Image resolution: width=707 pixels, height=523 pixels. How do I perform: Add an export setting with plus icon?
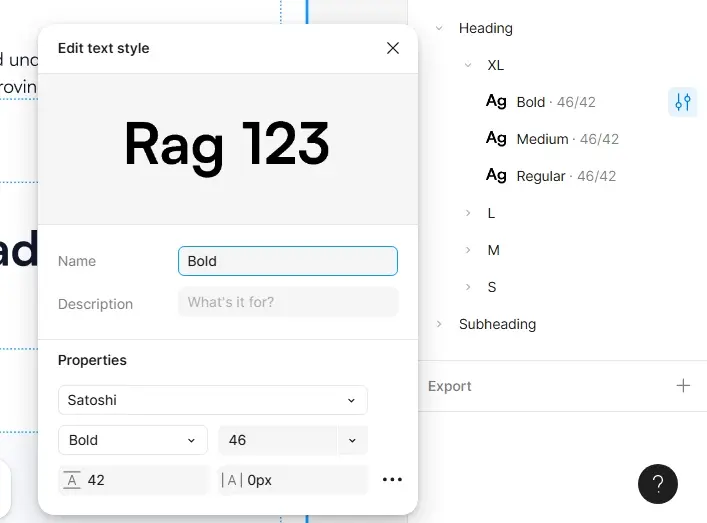click(683, 386)
